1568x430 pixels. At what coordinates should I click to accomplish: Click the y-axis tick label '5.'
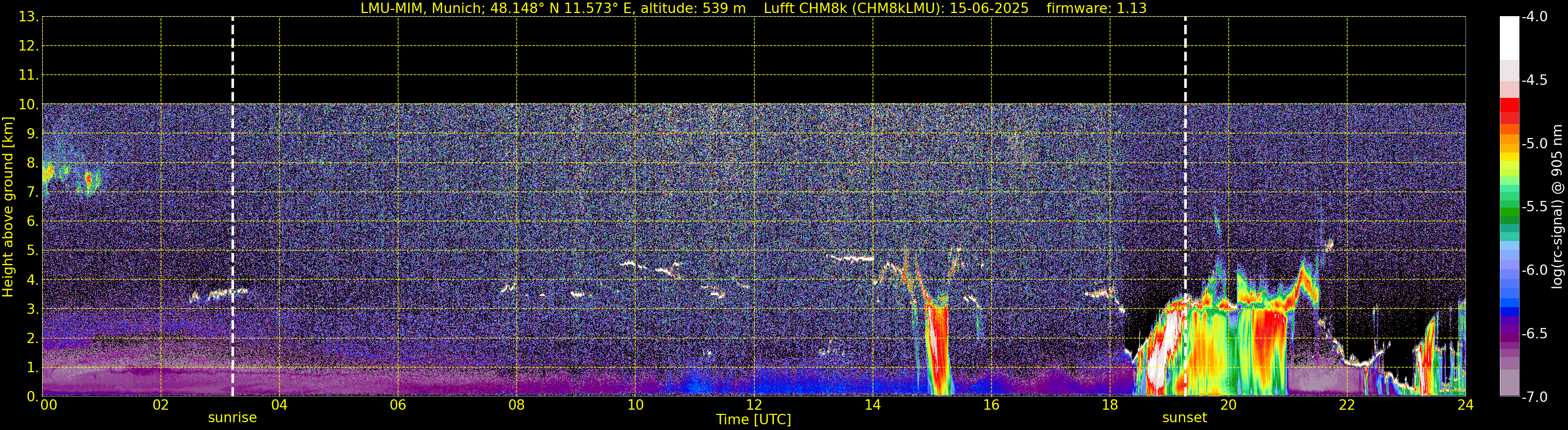tap(33, 251)
